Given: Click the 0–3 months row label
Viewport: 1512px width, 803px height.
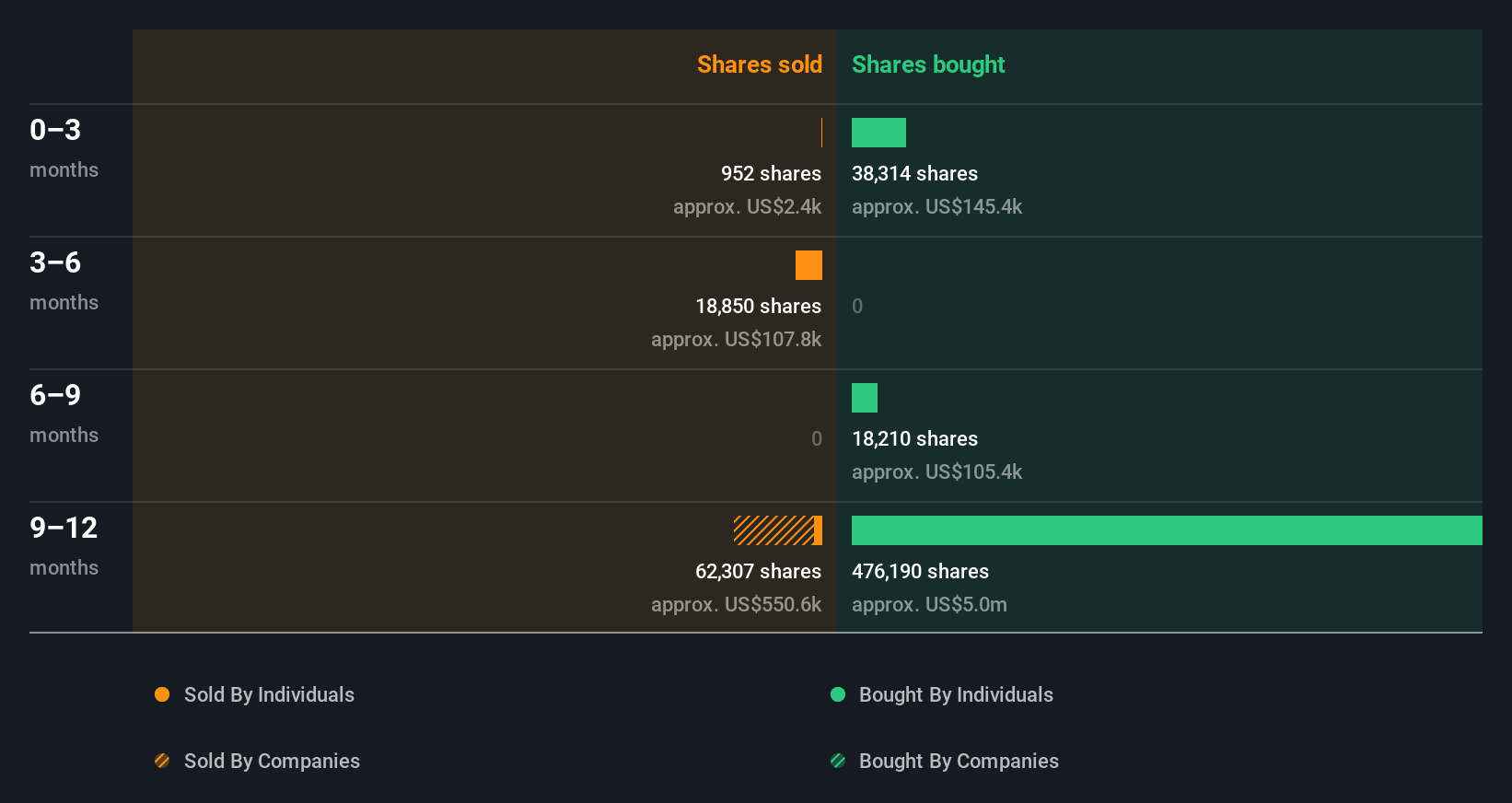Looking at the screenshot, I should (x=64, y=148).
